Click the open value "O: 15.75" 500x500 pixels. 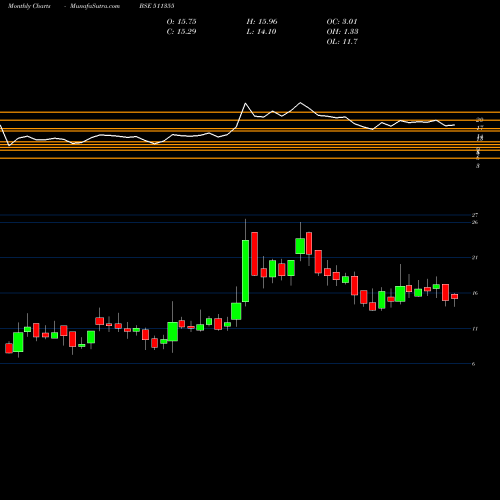click(182, 22)
